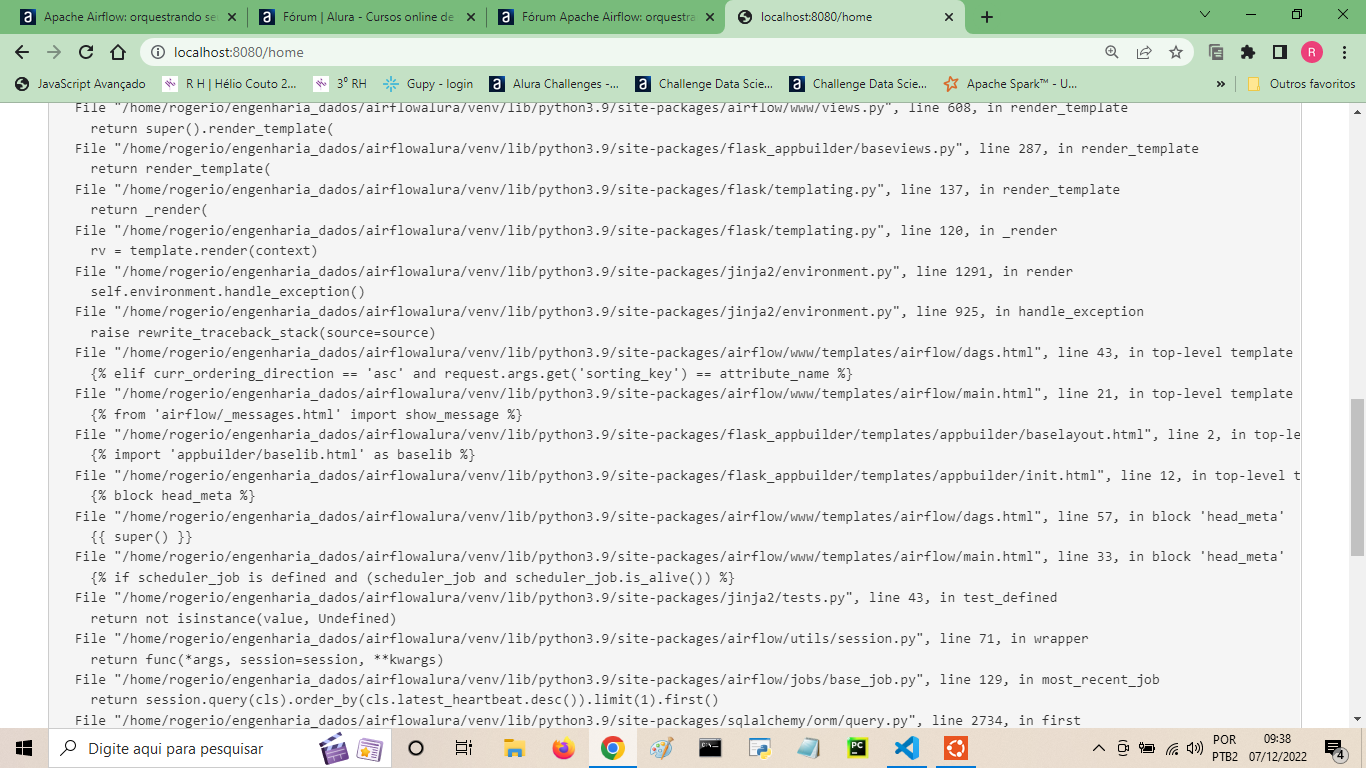Open the notification center icon
The width and height of the screenshot is (1366, 768).
click(x=1335, y=748)
